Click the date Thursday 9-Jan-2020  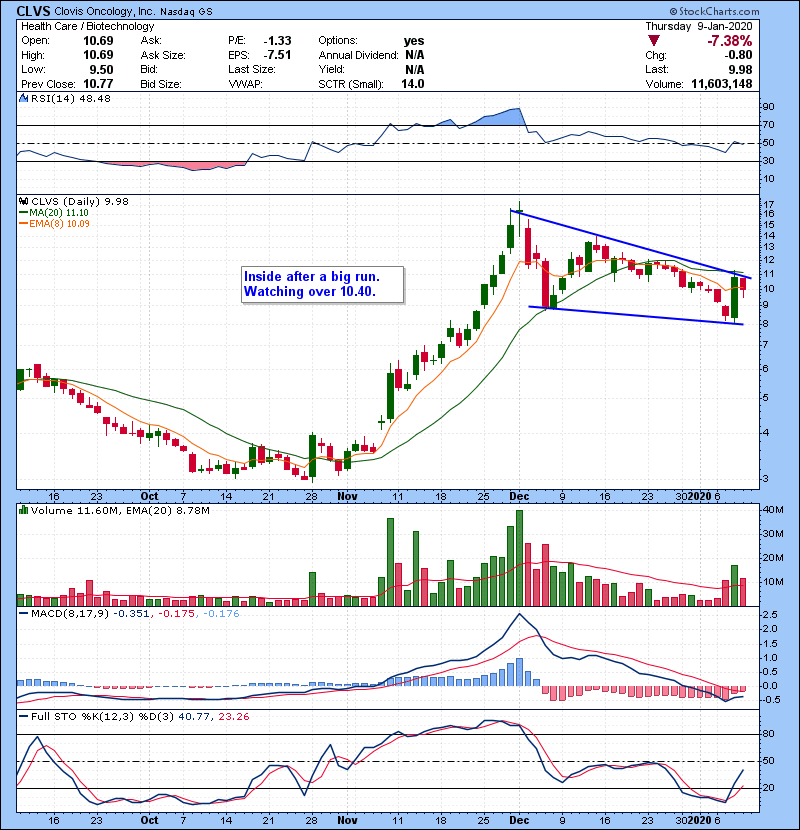pos(699,26)
